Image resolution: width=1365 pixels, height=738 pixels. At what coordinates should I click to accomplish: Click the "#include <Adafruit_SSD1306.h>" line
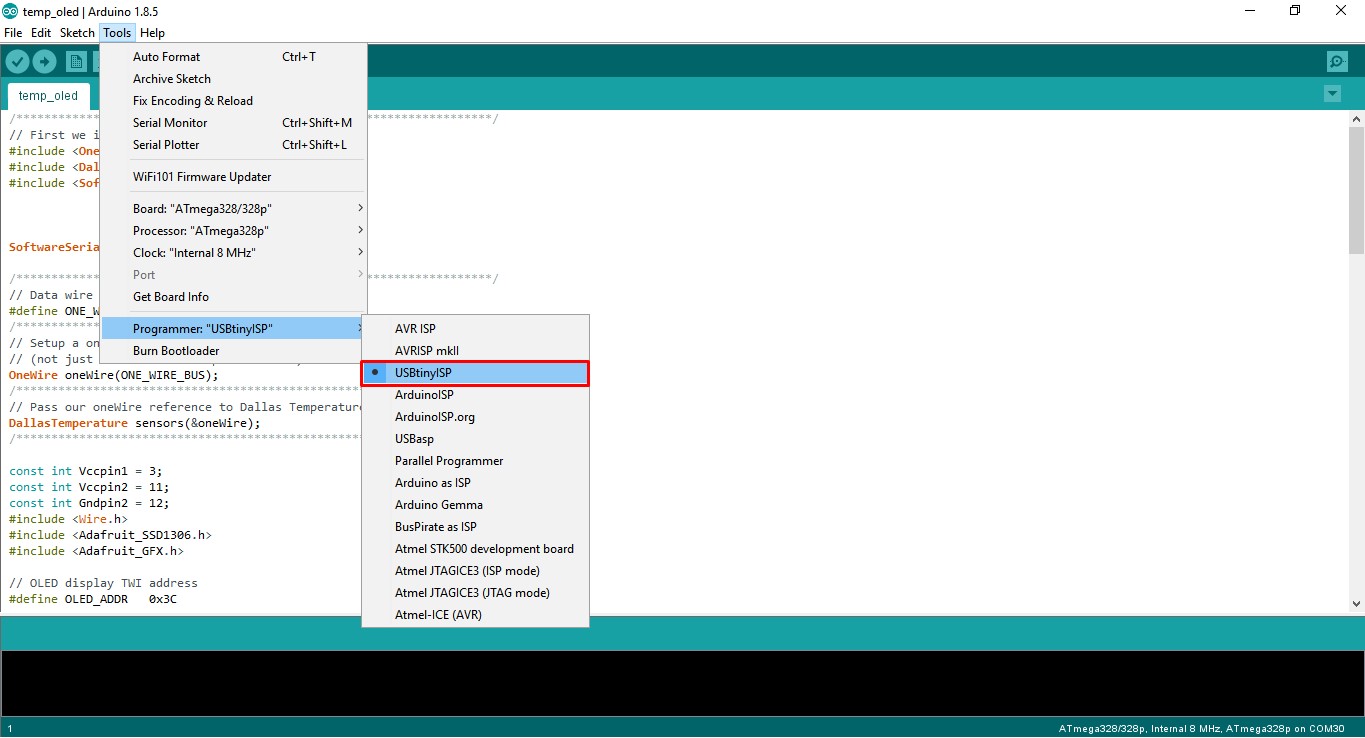(x=110, y=535)
